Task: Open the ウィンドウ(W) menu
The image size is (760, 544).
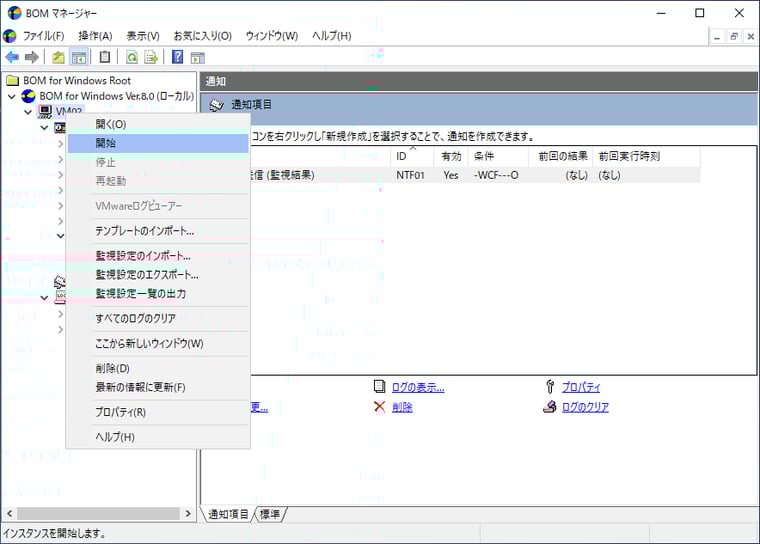Action: (271, 36)
